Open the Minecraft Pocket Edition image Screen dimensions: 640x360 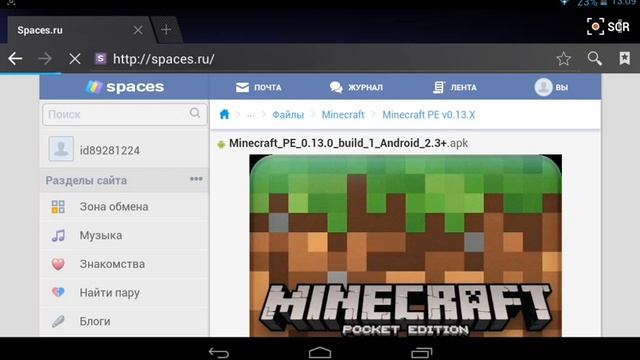coord(405,246)
